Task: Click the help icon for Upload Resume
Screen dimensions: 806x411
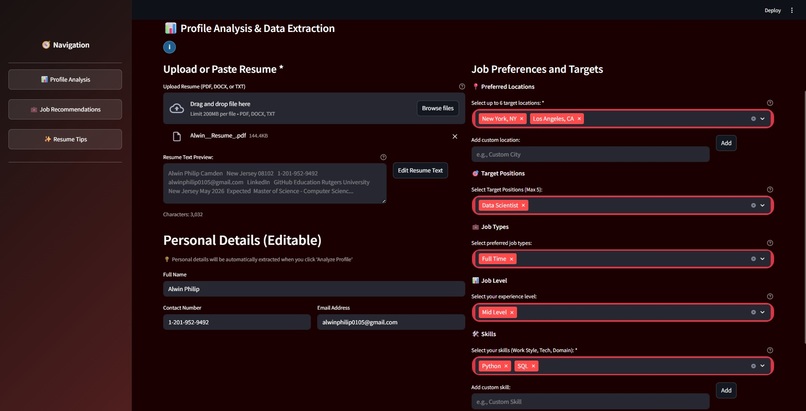Action: [462, 87]
